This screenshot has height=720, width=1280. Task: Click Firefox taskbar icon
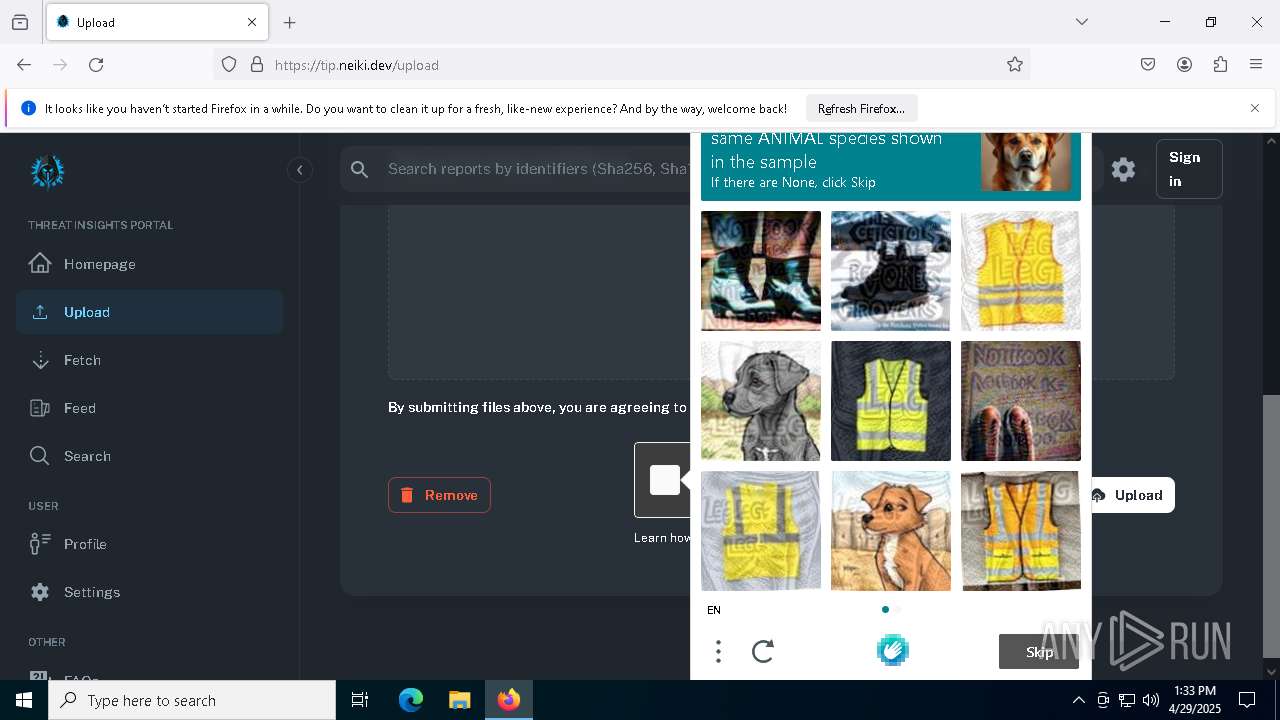coord(509,700)
